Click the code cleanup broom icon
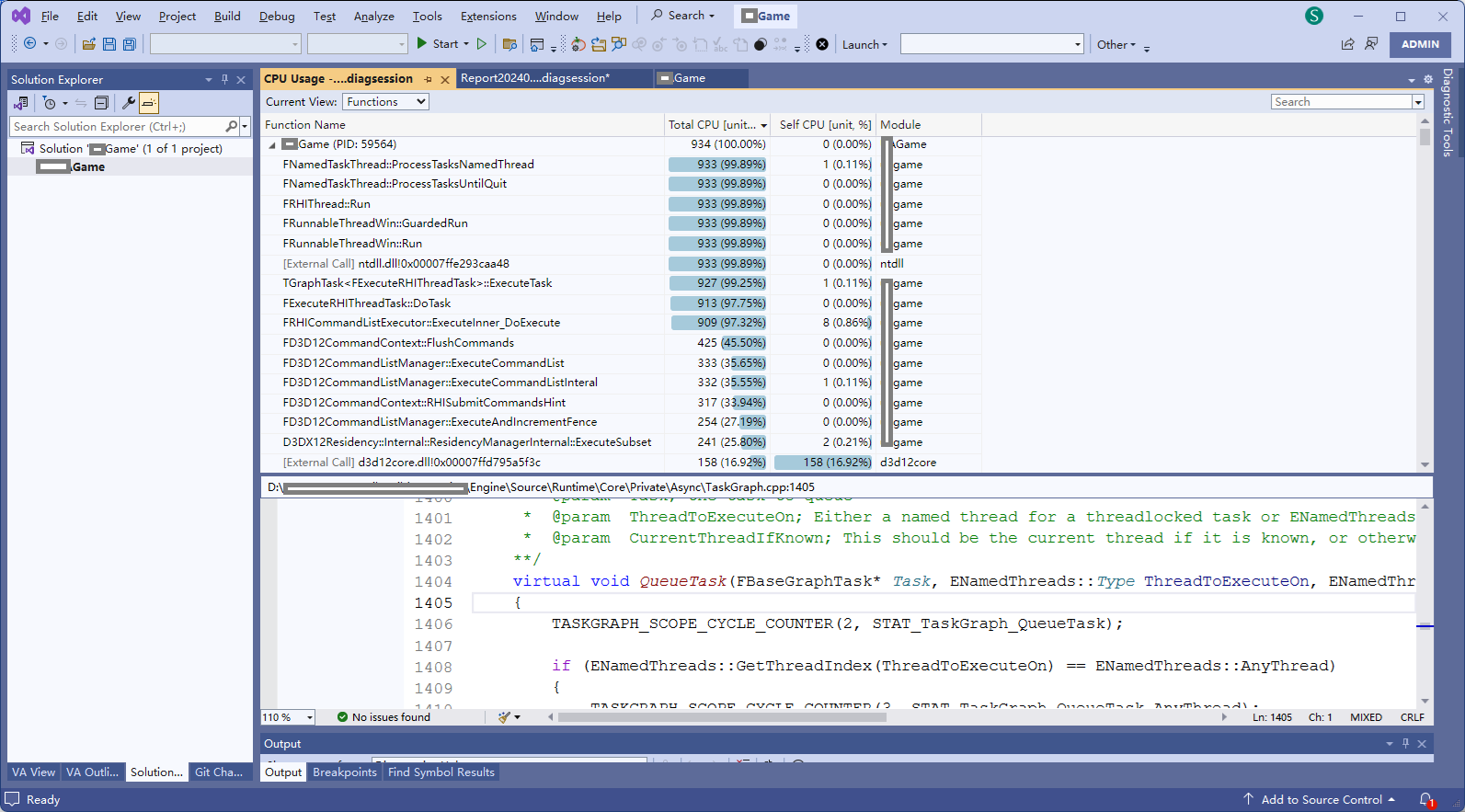The image size is (1465, 812). point(504,717)
